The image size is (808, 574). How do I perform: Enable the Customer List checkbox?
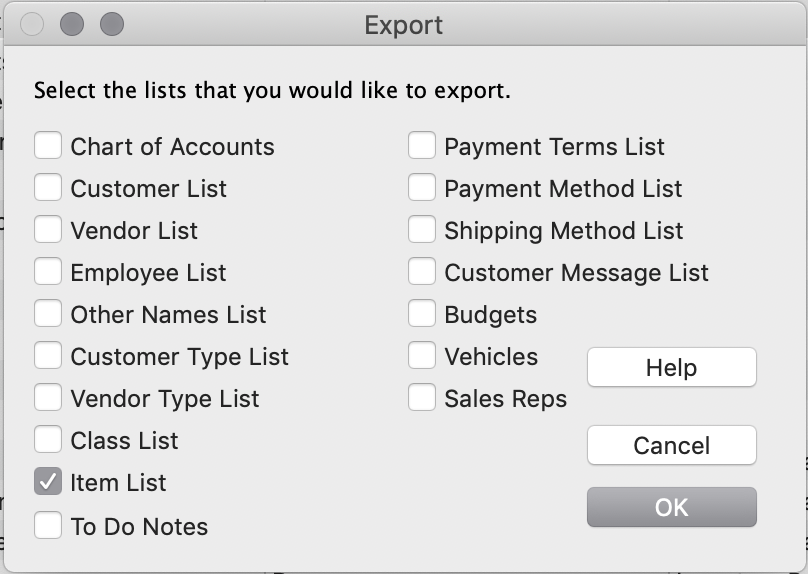[48, 187]
